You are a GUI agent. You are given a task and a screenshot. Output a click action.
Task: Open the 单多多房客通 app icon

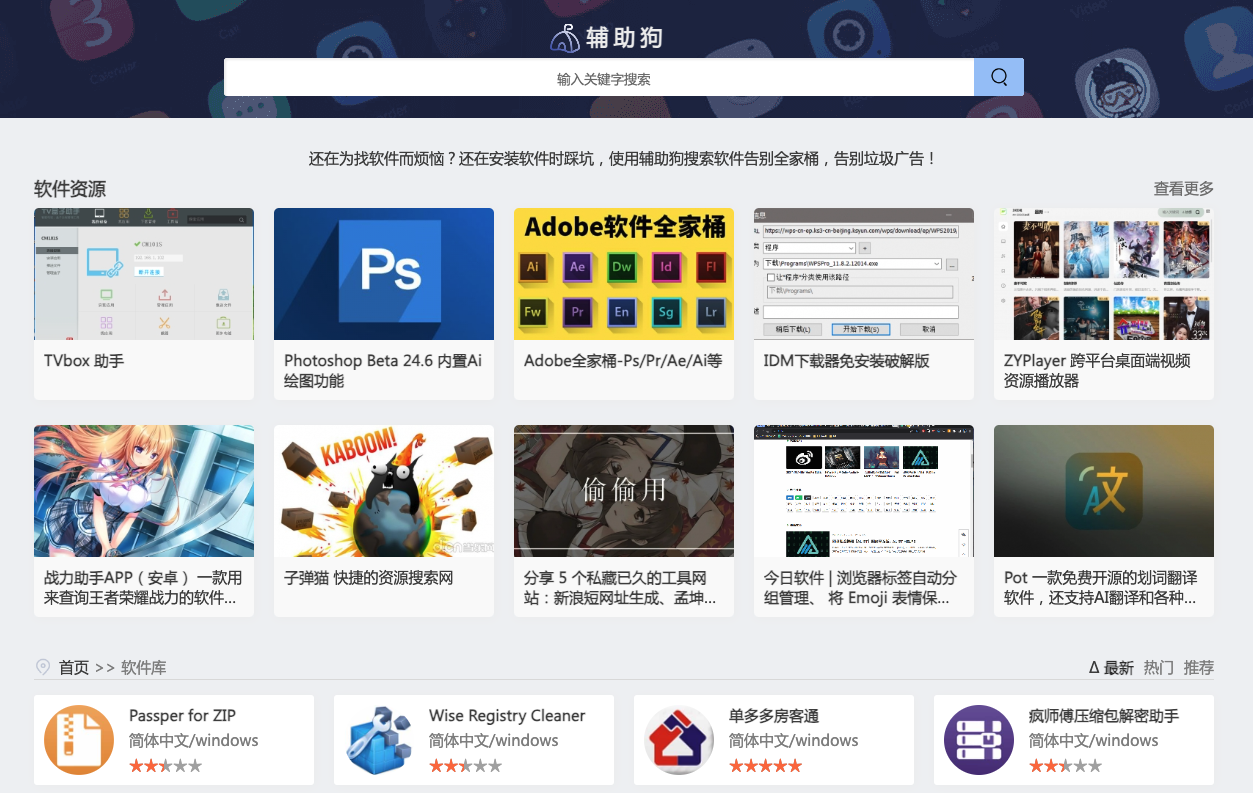pyautogui.click(x=679, y=740)
